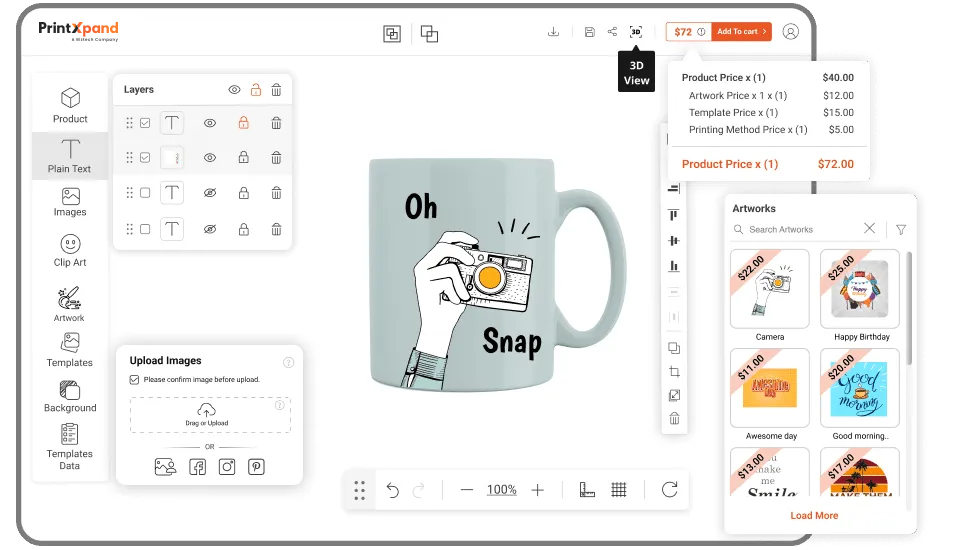975x550 pixels.
Task: Click the group objects icon in top bar
Action: pos(392,34)
